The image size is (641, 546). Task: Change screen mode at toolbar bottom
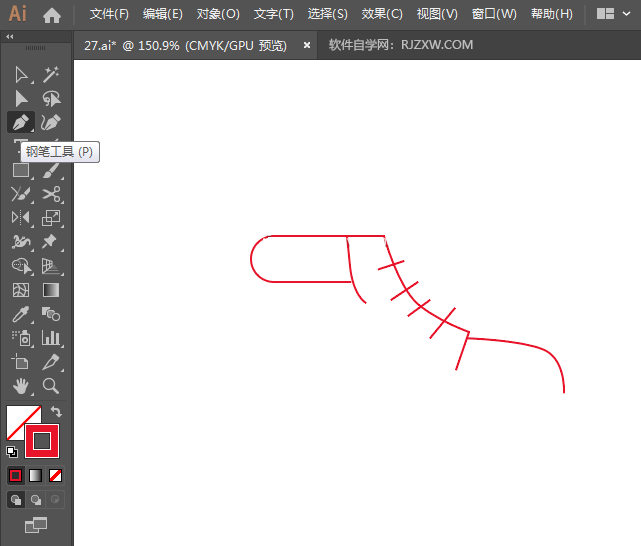[x=36, y=525]
